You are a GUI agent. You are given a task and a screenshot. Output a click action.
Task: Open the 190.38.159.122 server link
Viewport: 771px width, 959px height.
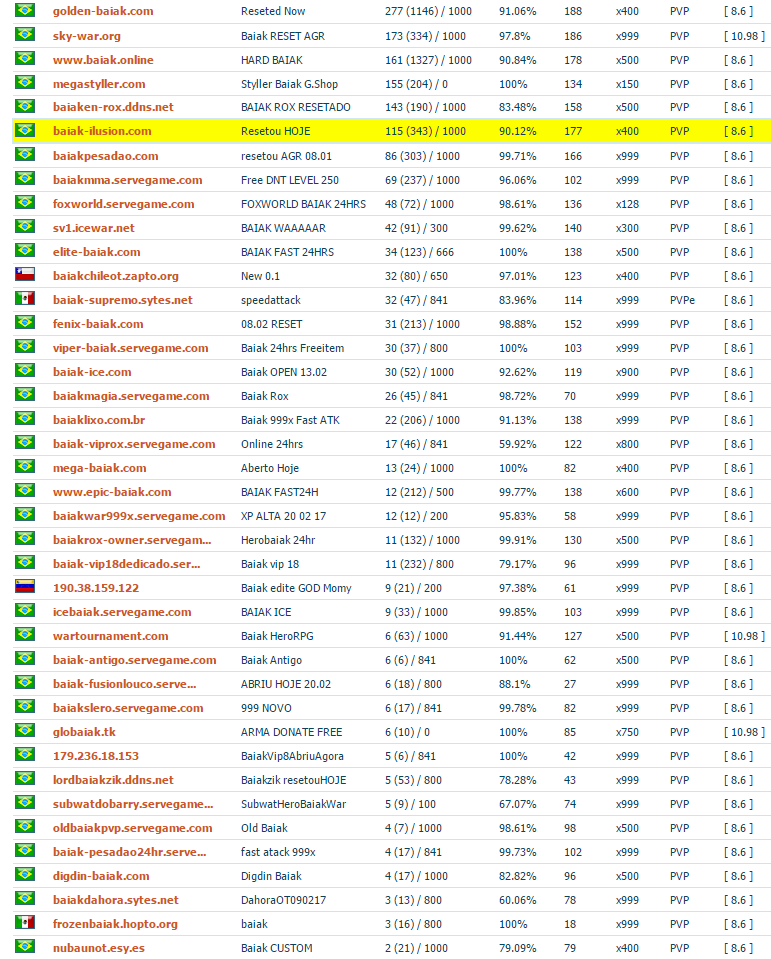click(95, 588)
